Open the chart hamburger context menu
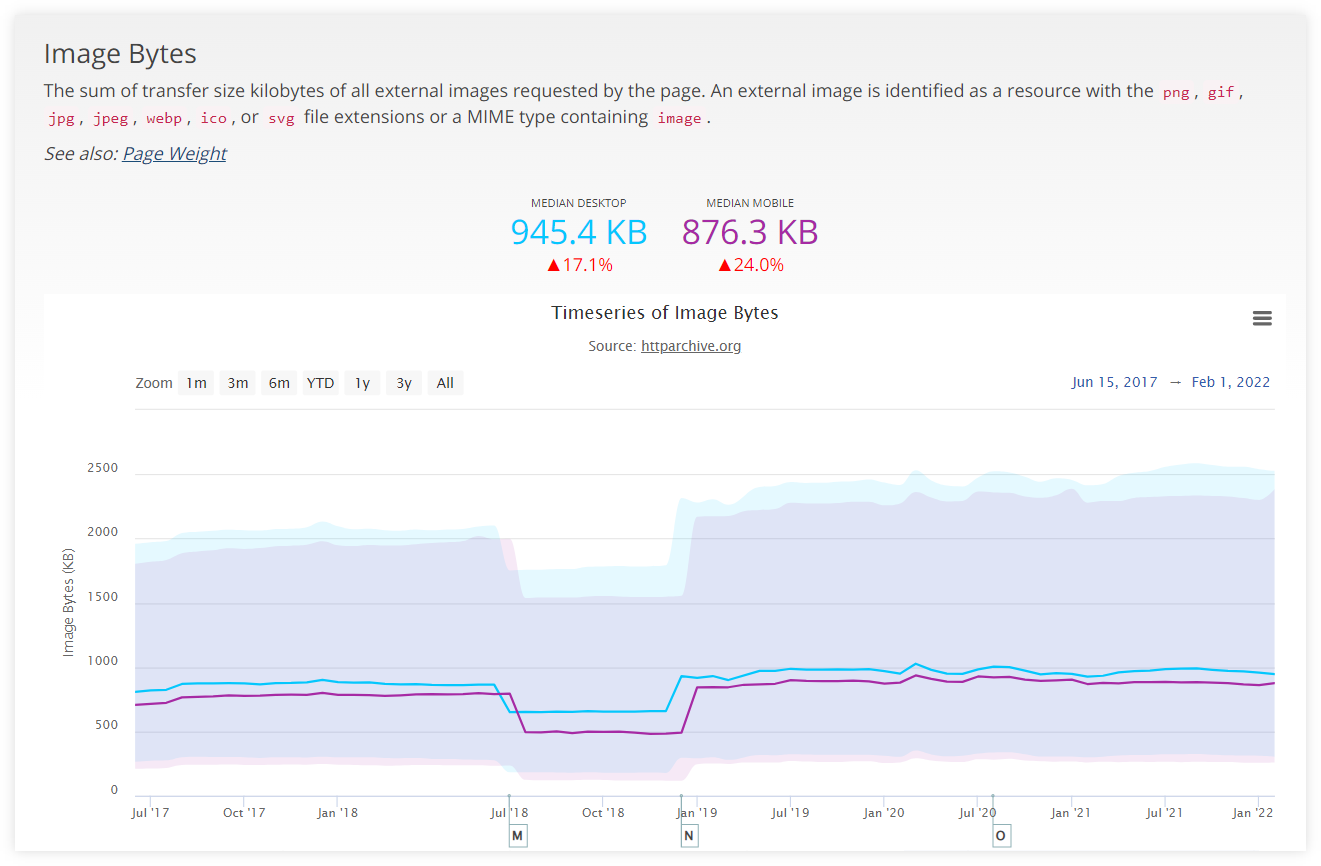Viewport: 1321px width, 866px height. [x=1262, y=318]
